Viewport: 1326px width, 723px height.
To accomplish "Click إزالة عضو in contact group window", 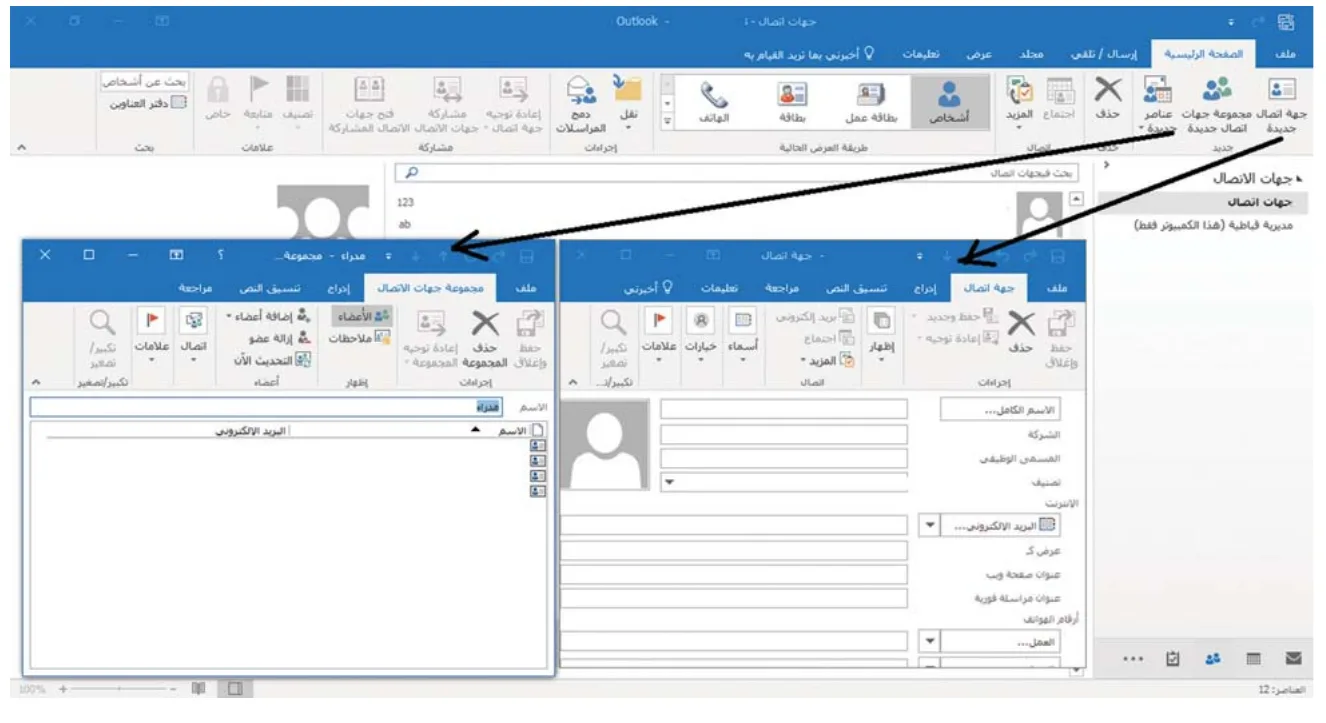I will pos(279,338).
